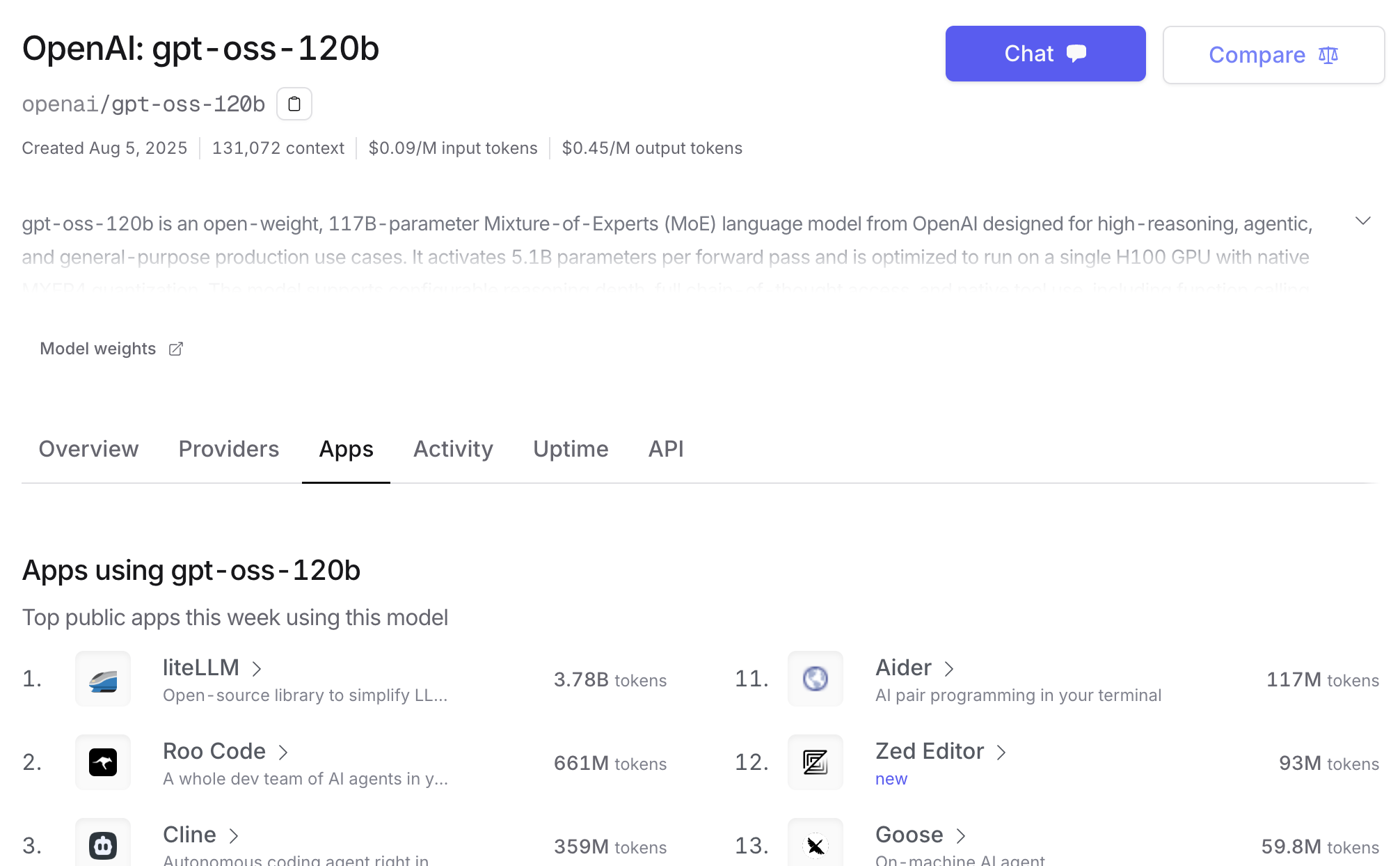Click chevron next to Zed Editor

click(x=1001, y=753)
